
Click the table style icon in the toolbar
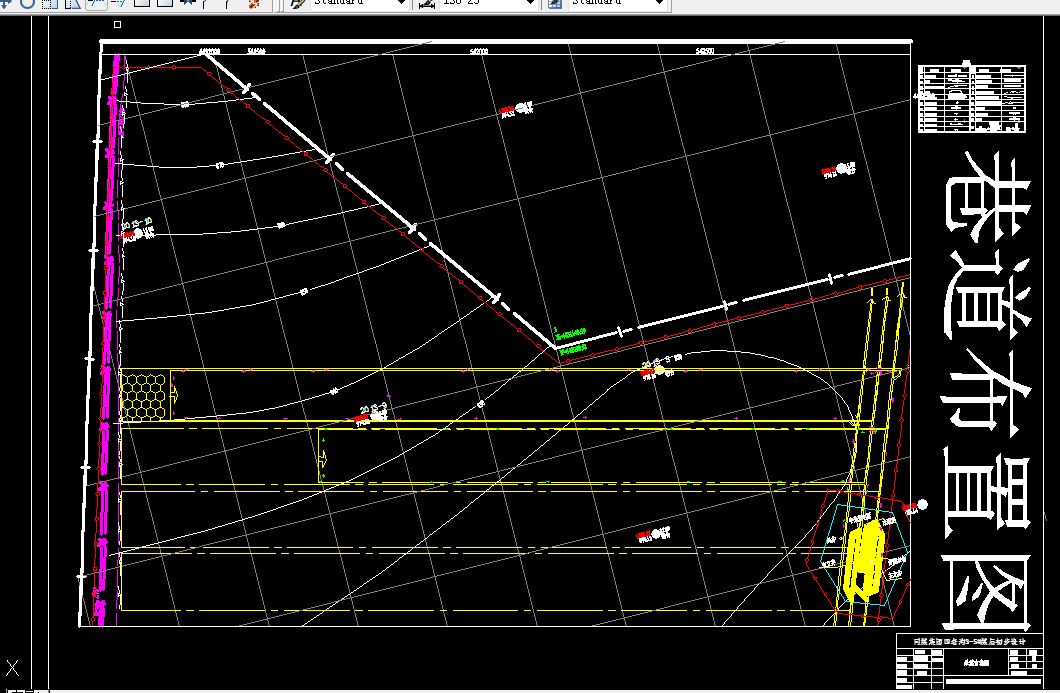point(554,3)
